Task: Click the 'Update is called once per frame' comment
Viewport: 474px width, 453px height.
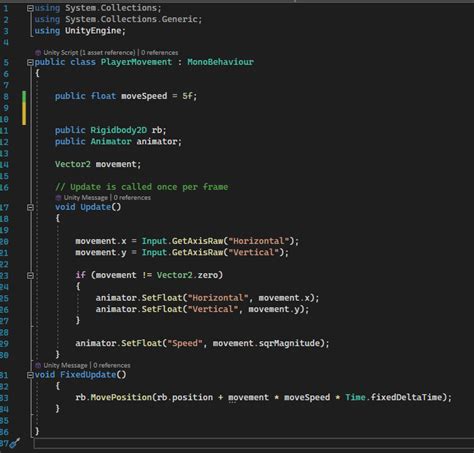Action: click(142, 187)
